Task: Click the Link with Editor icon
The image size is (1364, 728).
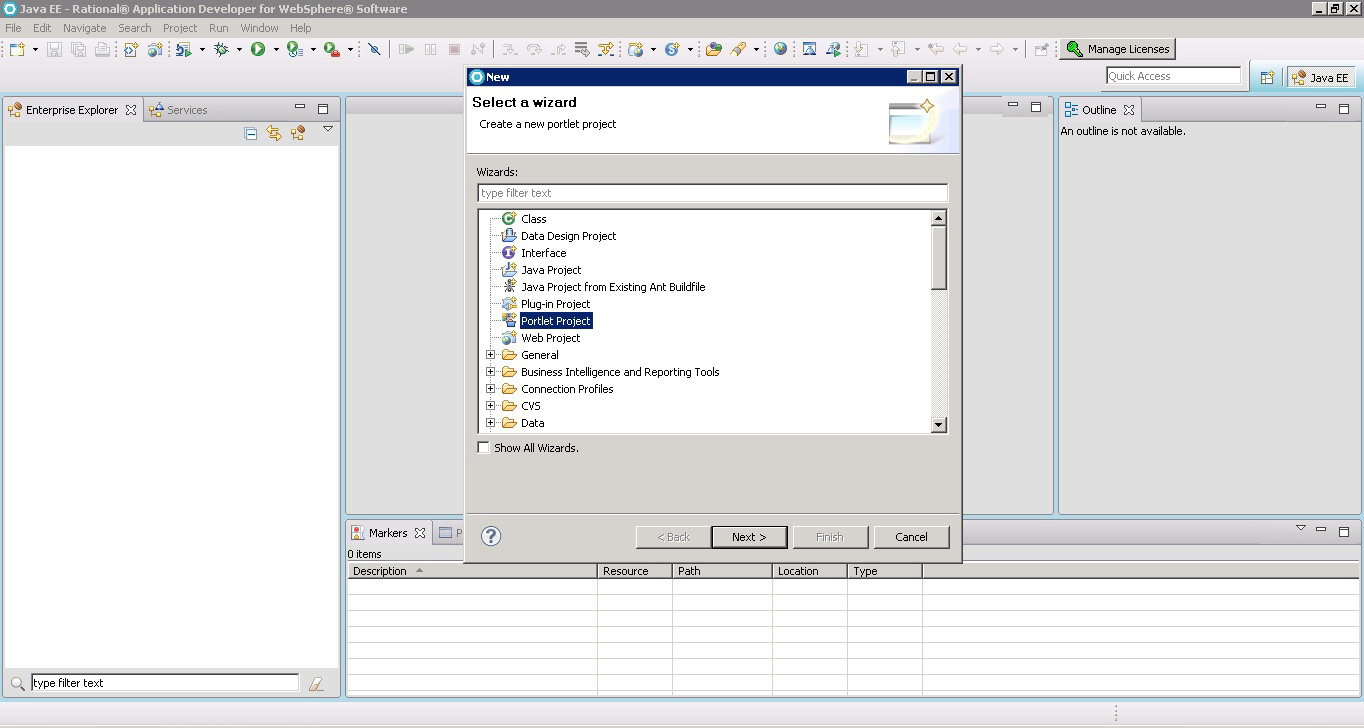Action: coord(274,133)
